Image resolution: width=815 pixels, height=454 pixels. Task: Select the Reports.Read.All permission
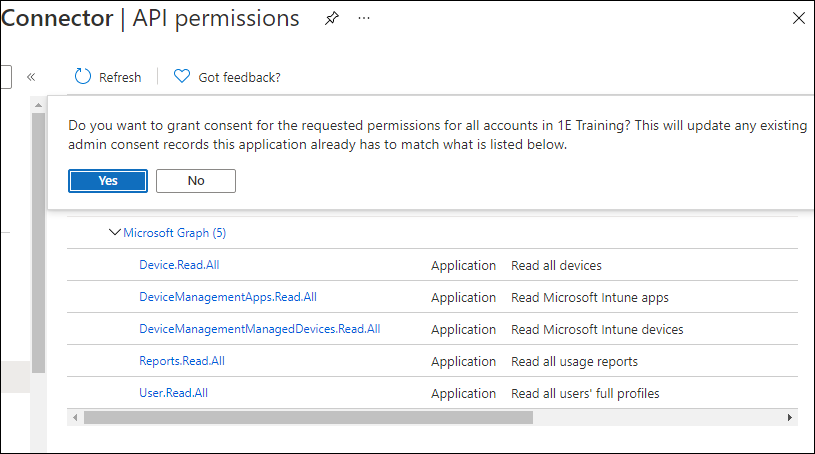181,361
